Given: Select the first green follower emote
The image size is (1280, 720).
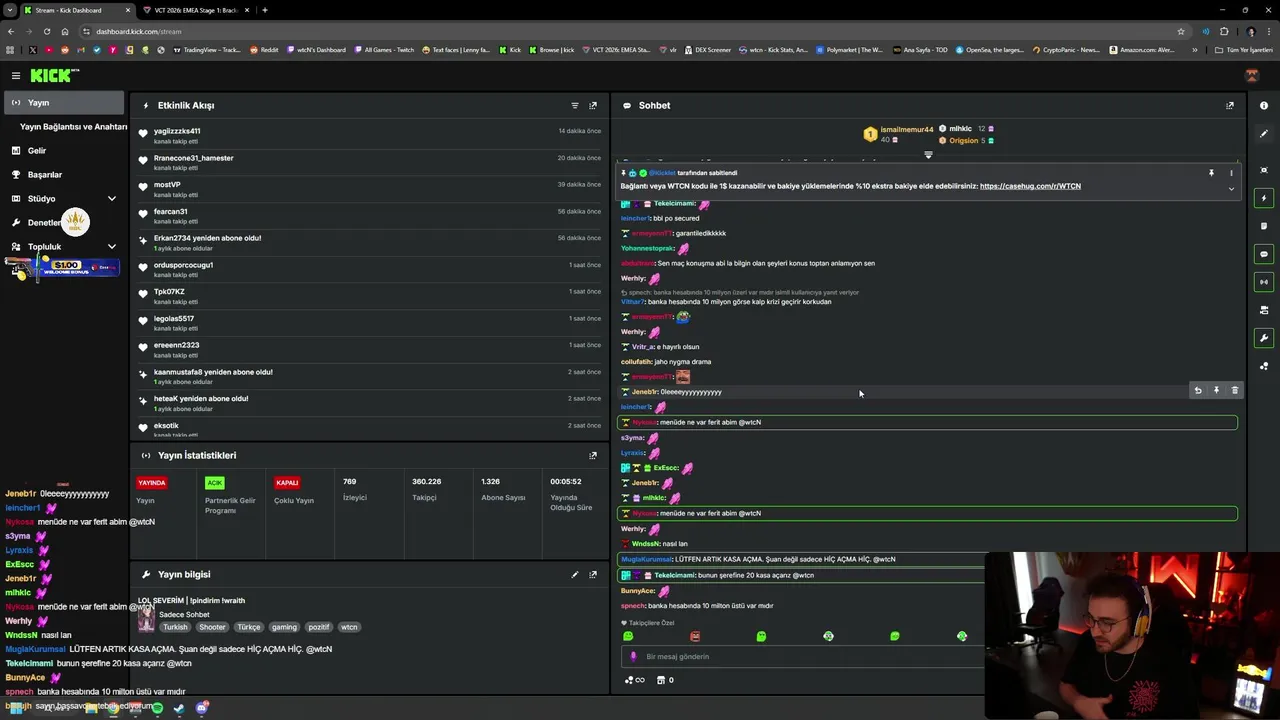Looking at the screenshot, I should [x=628, y=636].
